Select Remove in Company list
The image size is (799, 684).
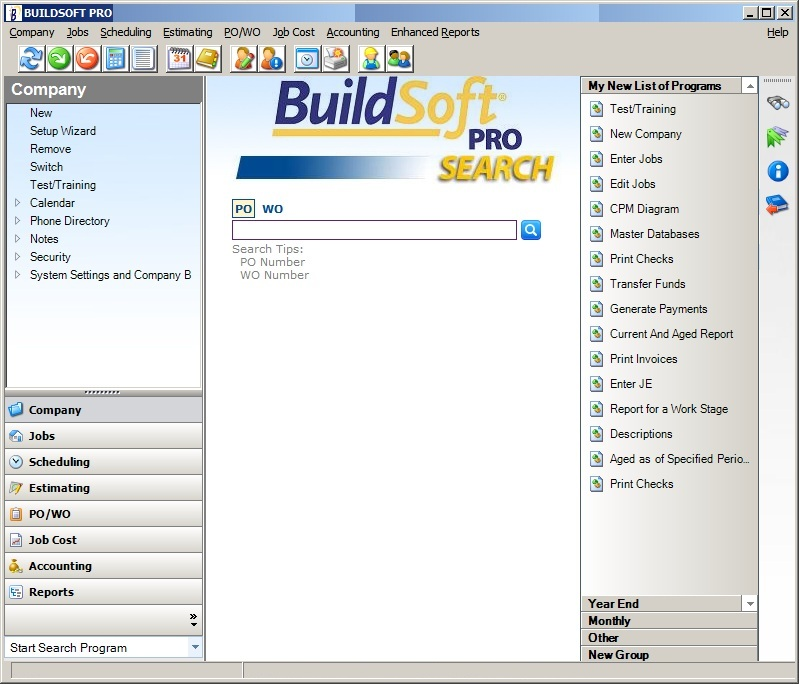click(x=50, y=149)
